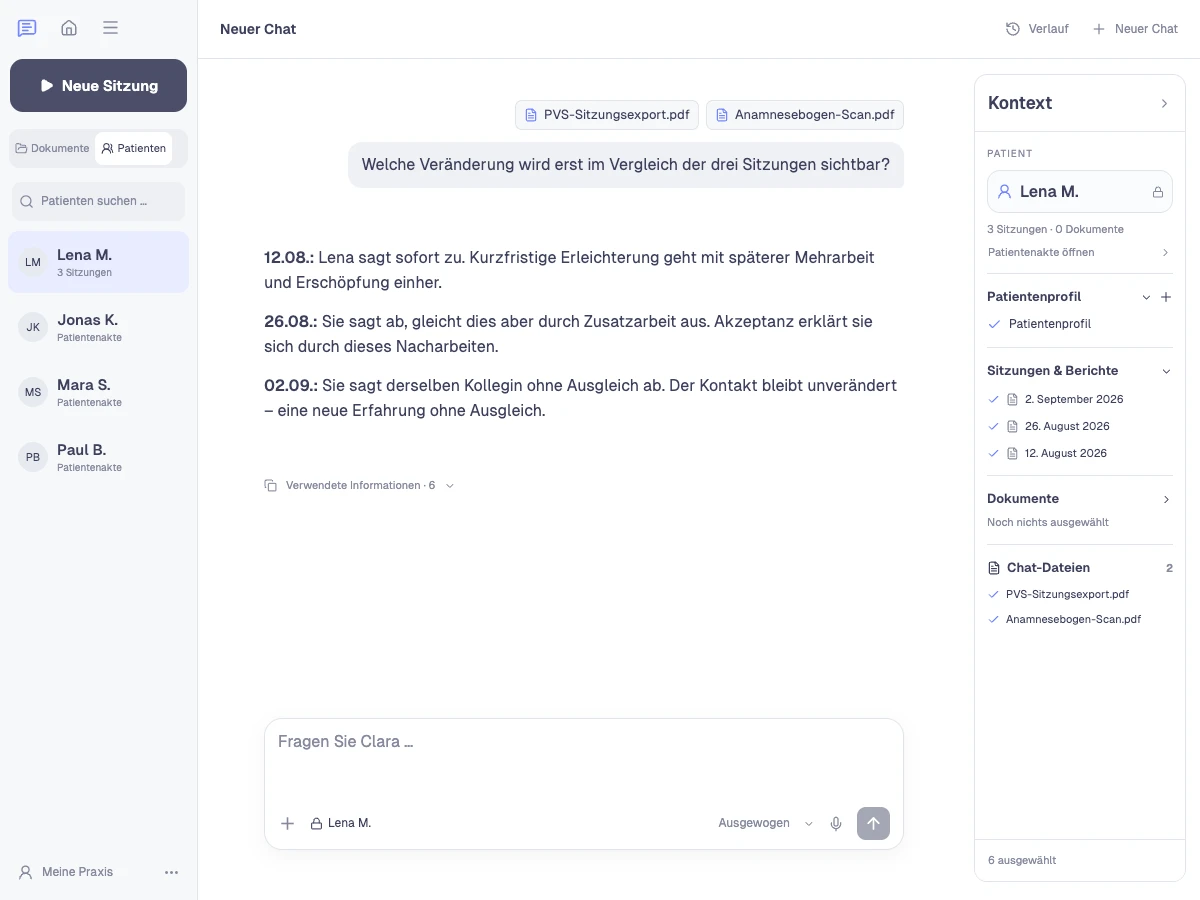Click the microphone icon
The width and height of the screenshot is (1200, 900).
836,823
